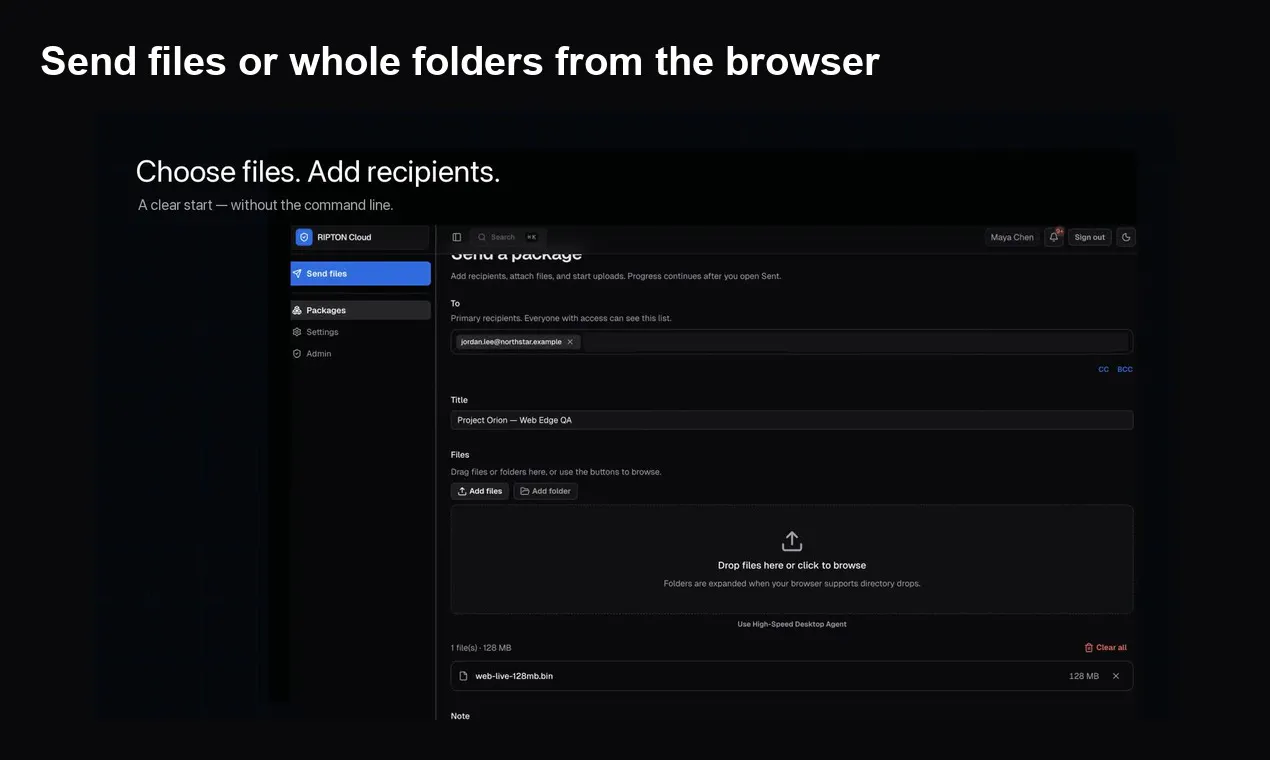Switch theme with the moon icon

tap(1126, 237)
